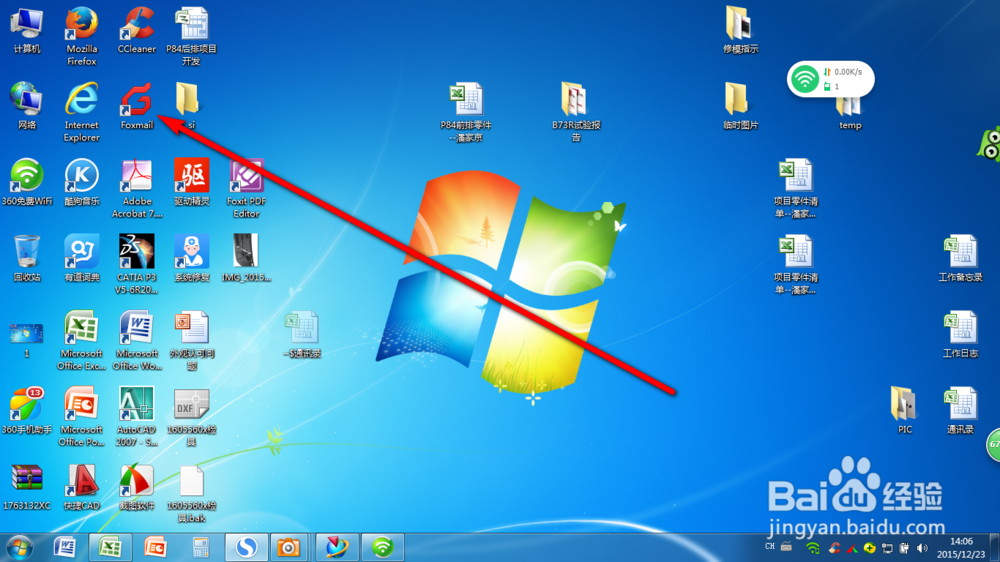Screen dimensions: 1000x562
Task: Select the 计算机 (Computer) desktop icon
Action: 27,30
